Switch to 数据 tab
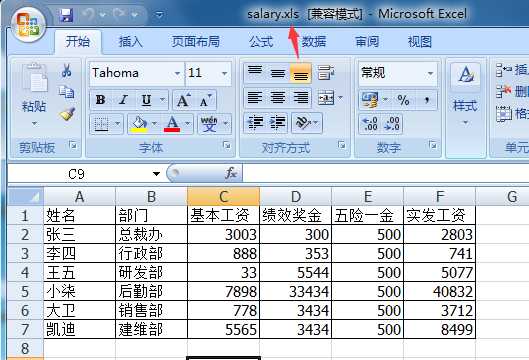 point(313,42)
